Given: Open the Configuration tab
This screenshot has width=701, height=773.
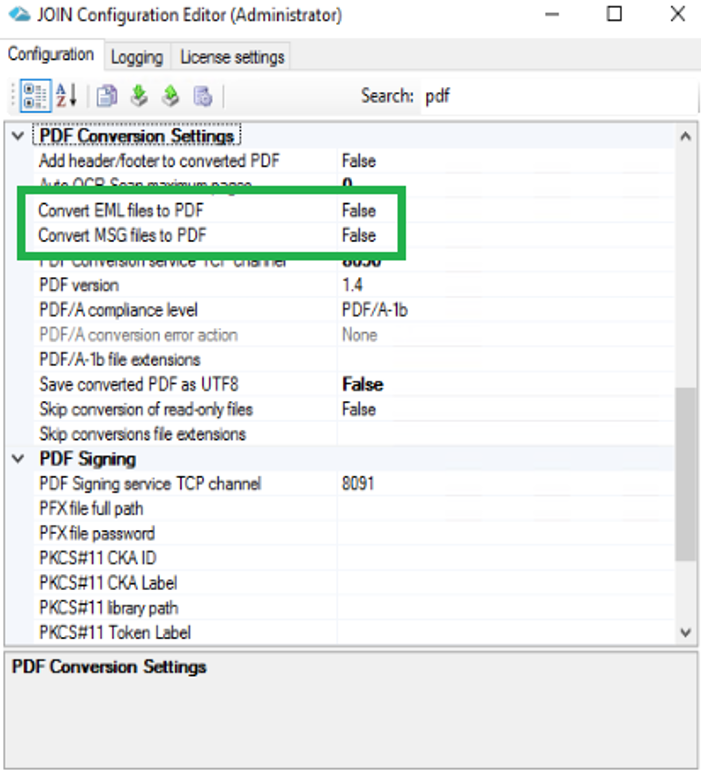Looking at the screenshot, I should pos(51,54).
